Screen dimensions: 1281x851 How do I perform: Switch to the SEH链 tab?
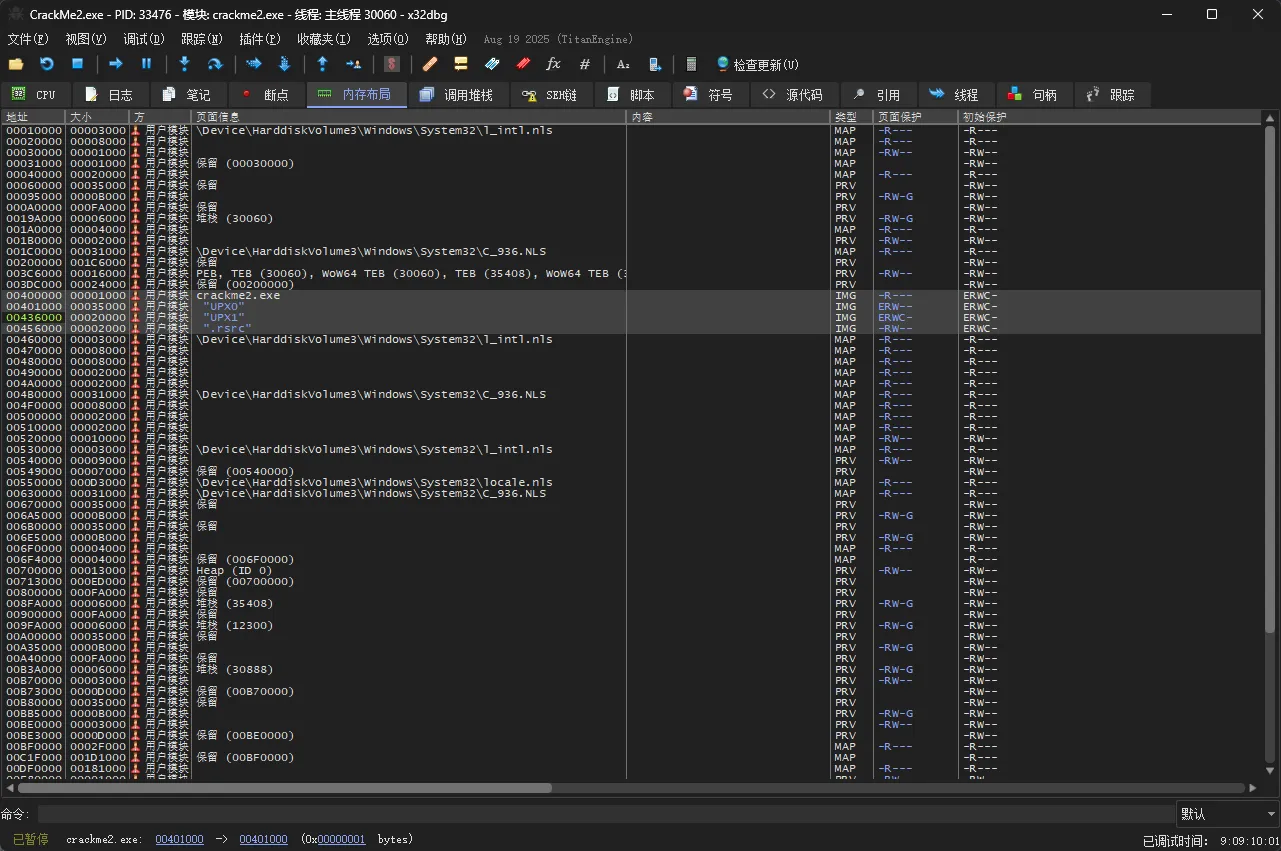(x=552, y=95)
